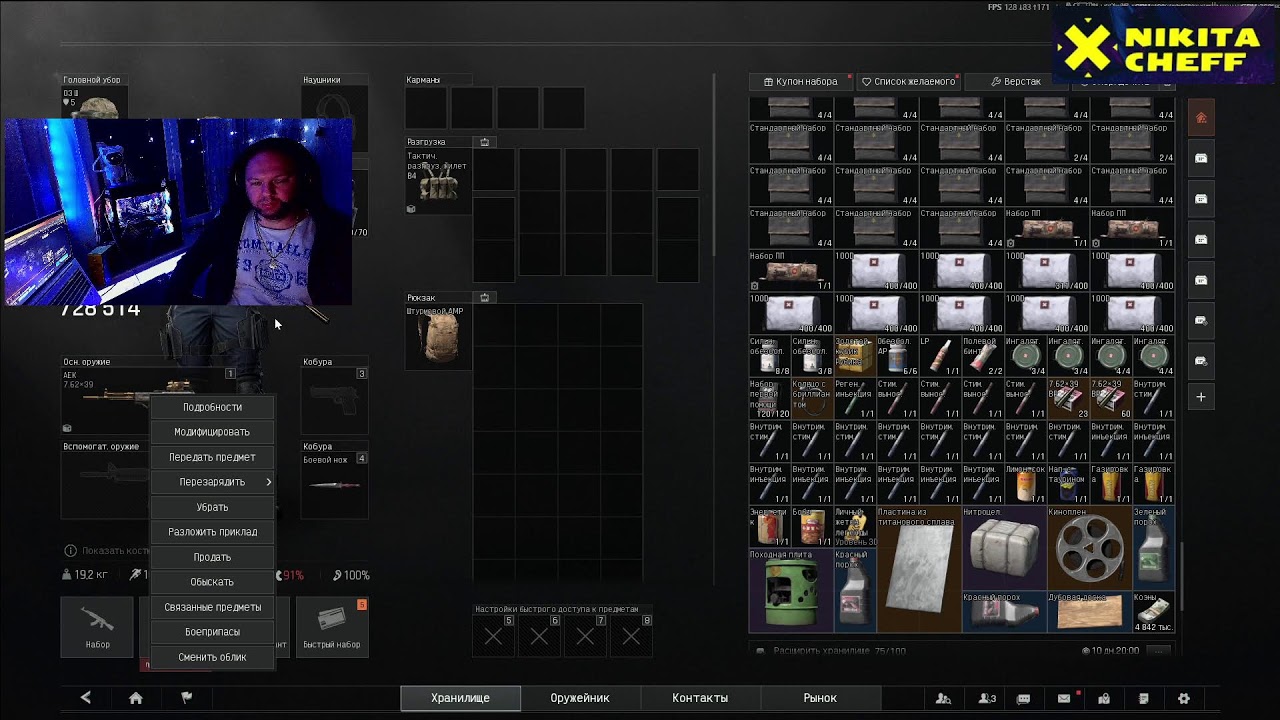Screen dimensions: 1280x720
Task: Click quick access slot 5
Action: click(x=493, y=635)
